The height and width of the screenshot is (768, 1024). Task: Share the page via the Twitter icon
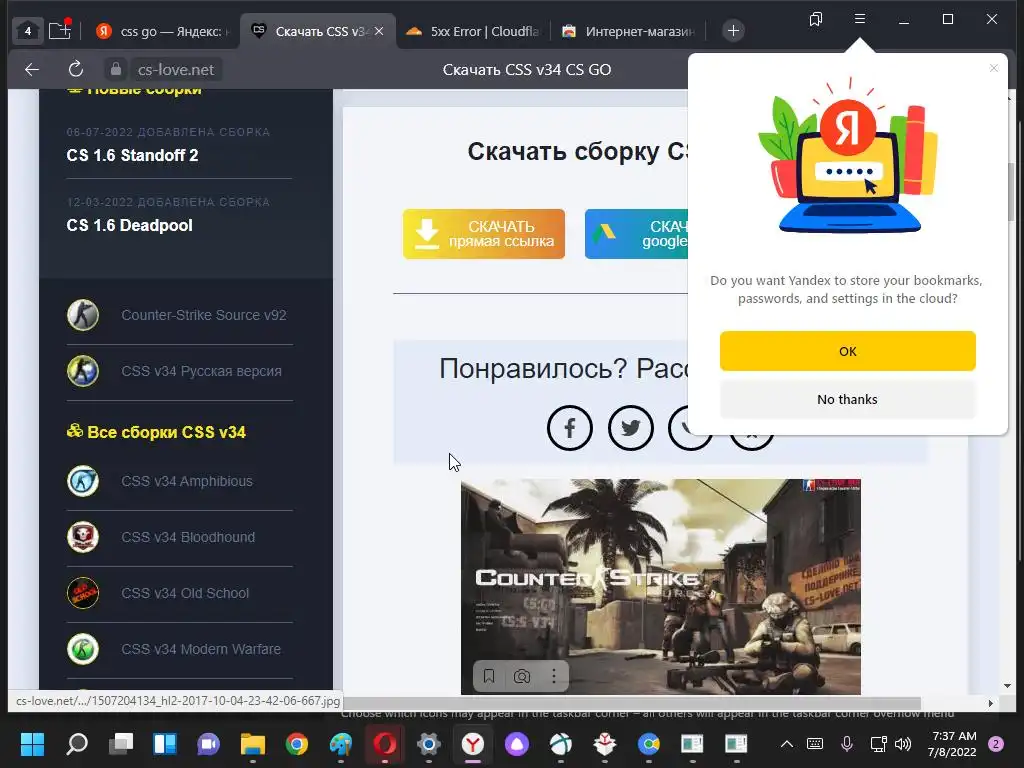pos(630,428)
